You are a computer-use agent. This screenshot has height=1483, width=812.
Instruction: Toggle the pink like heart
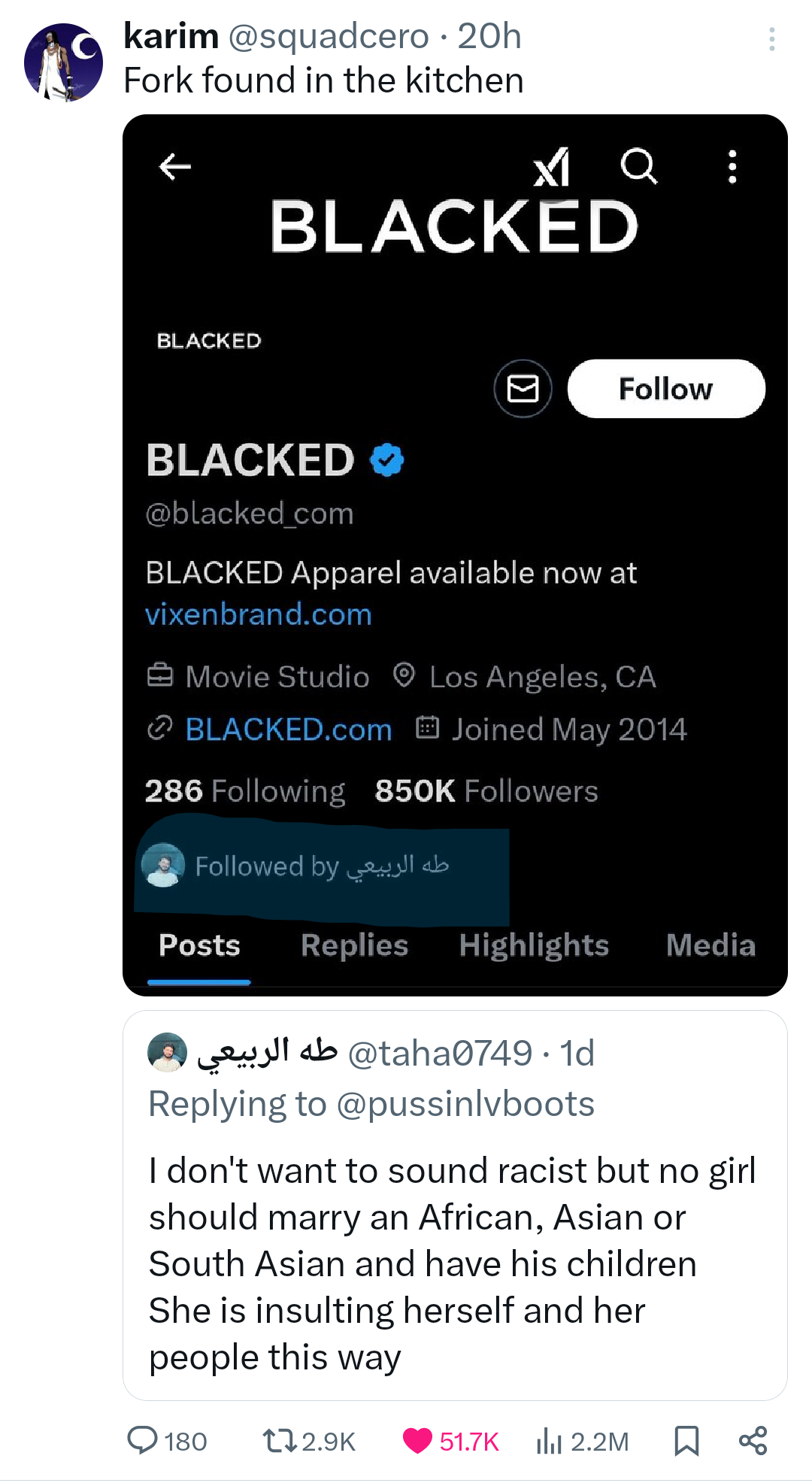(417, 1440)
